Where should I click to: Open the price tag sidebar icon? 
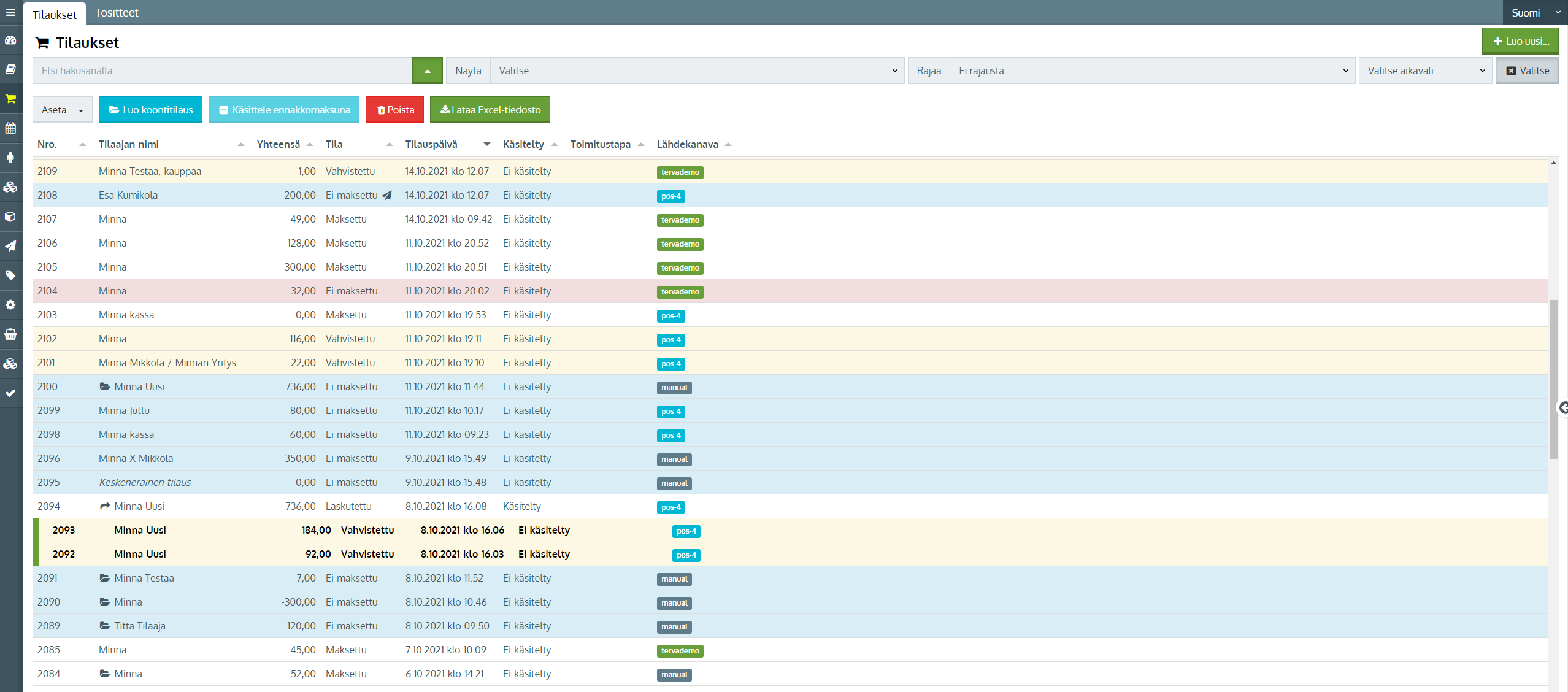tap(10, 275)
